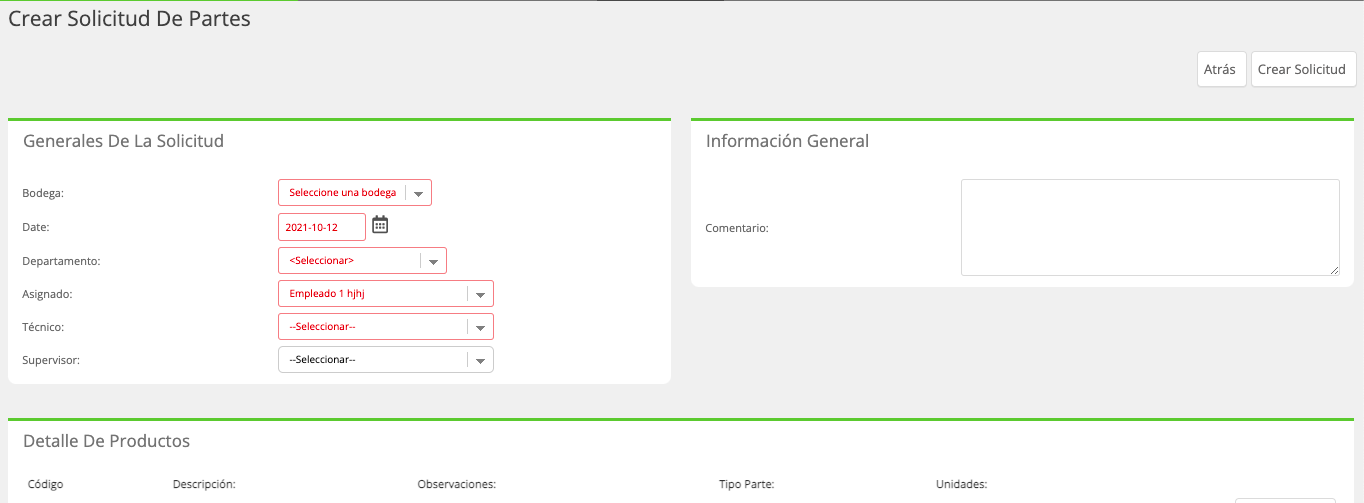Open the Supervisor dropdown
This screenshot has width=1364, height=503.
(386, 360)
